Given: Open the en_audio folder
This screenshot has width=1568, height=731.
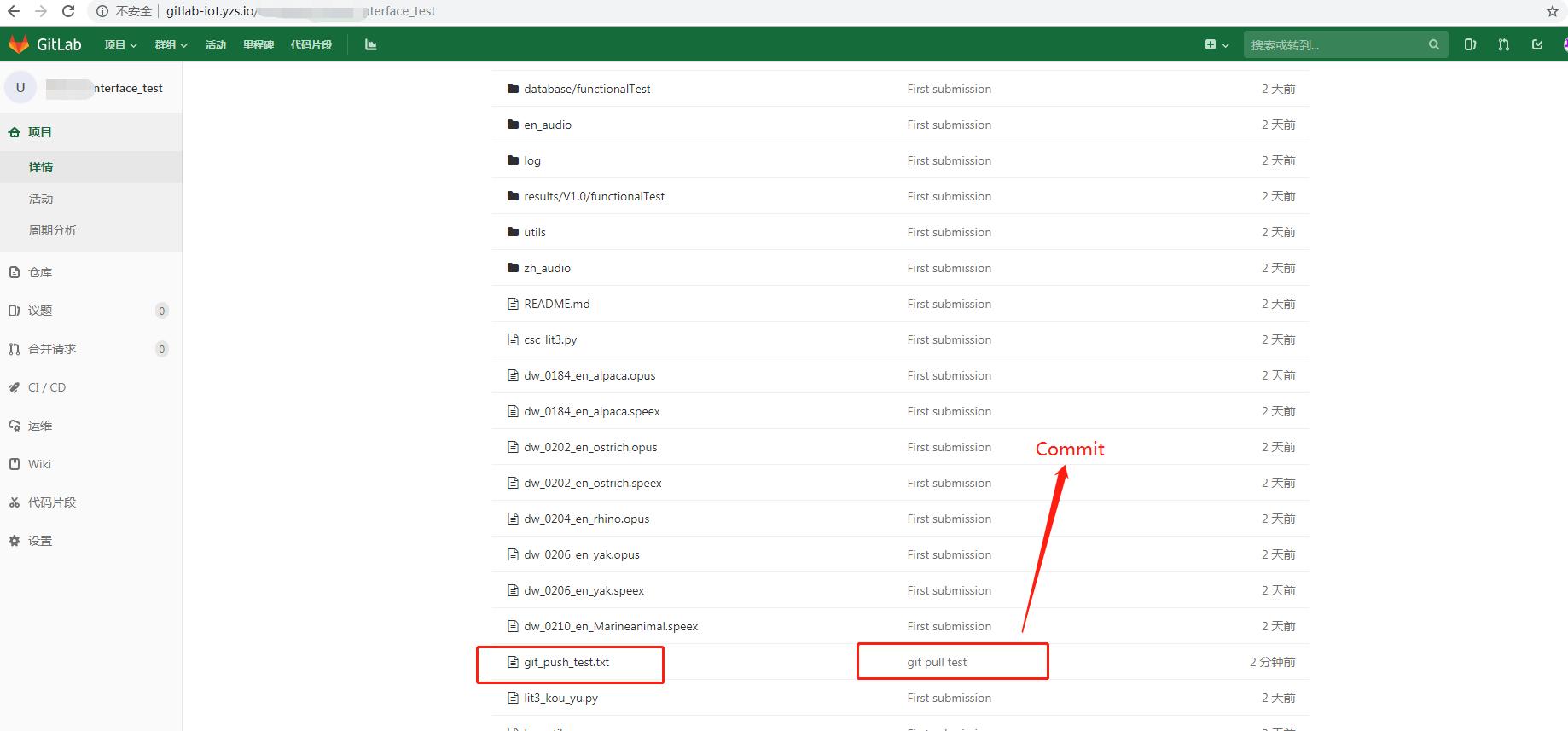Looking at the screenshot, I should [548, 125].
